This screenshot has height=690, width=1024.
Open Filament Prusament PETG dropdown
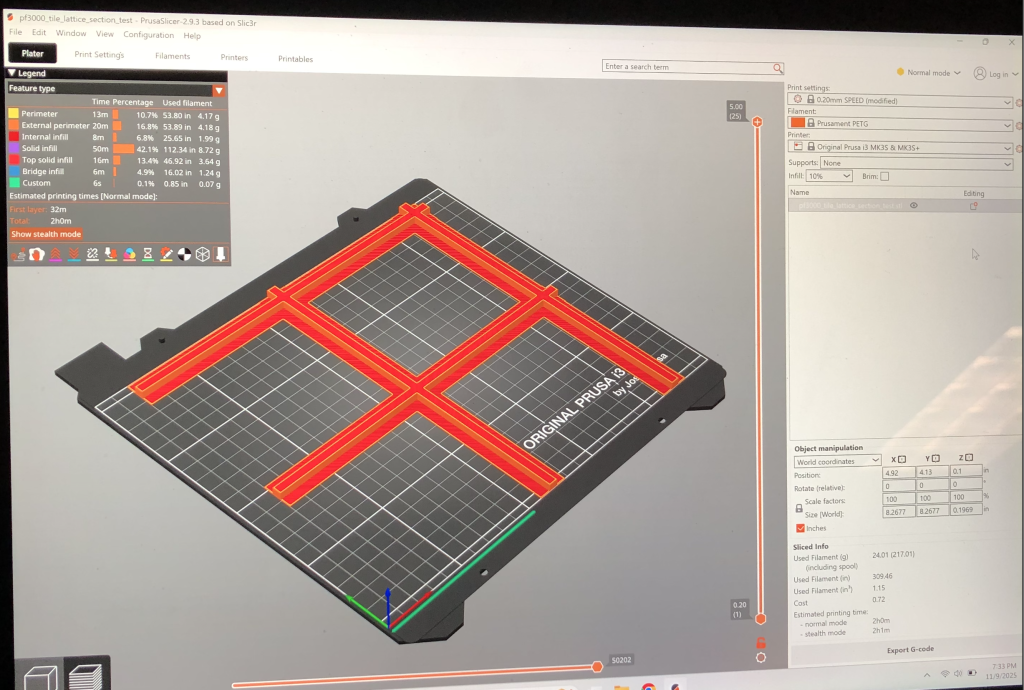pyautogui.click(x=900, y=124)
